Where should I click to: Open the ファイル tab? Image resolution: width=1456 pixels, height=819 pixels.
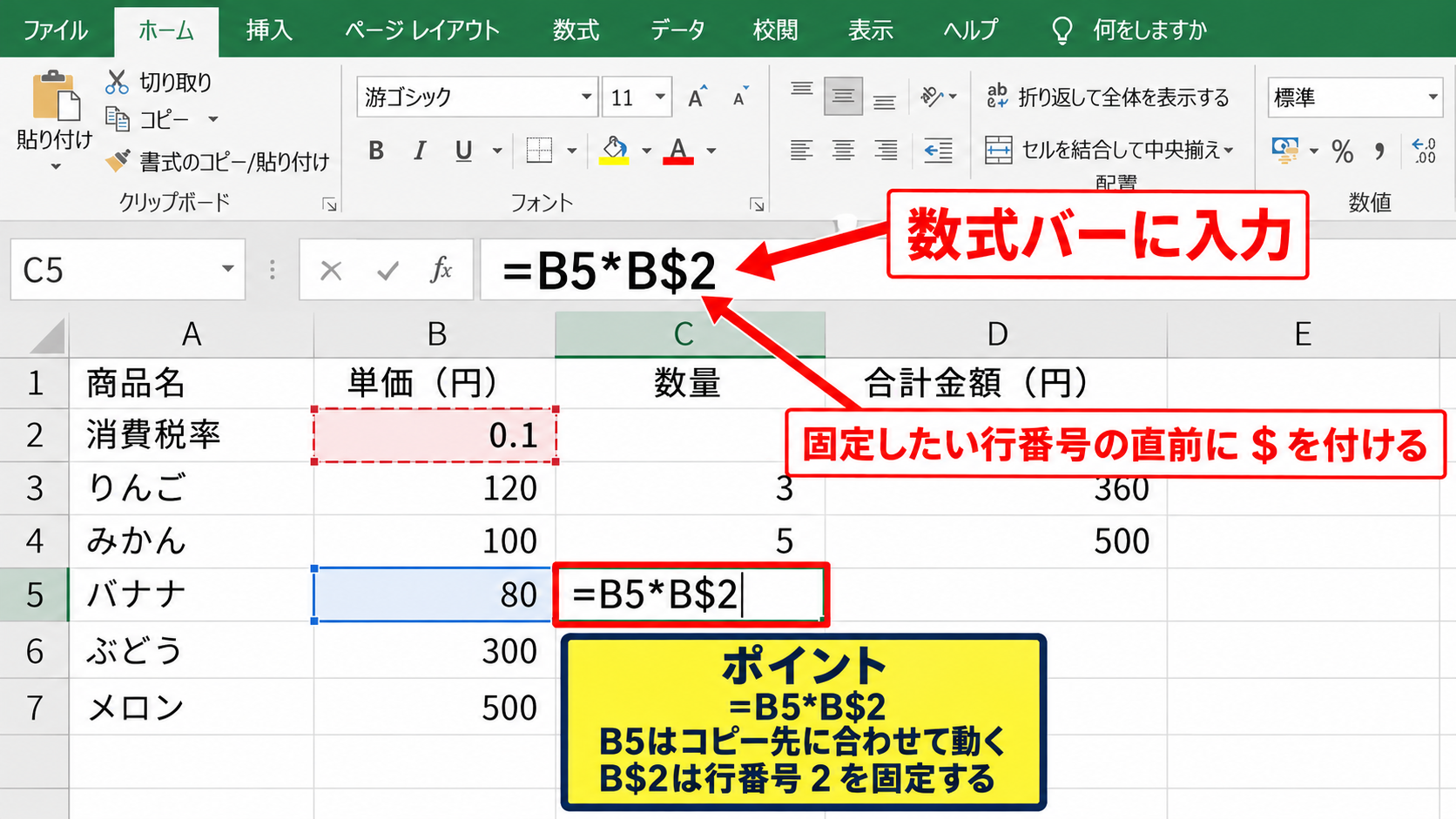[55, 30]
